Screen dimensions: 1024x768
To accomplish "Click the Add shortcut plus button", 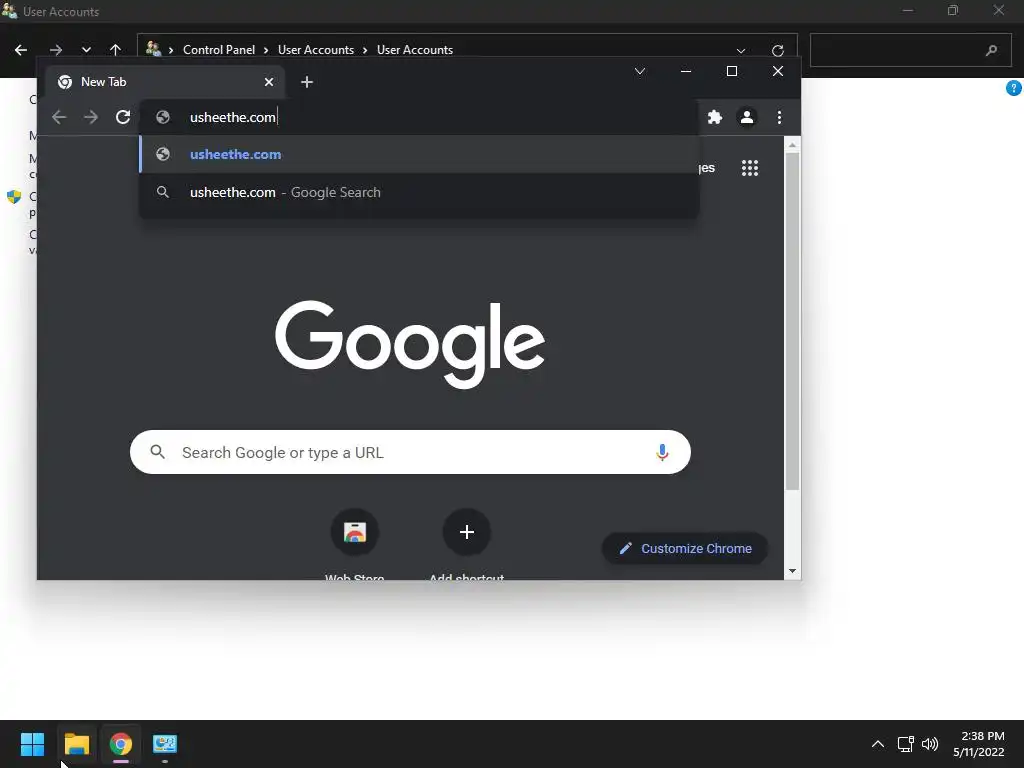I will [466, 532].
